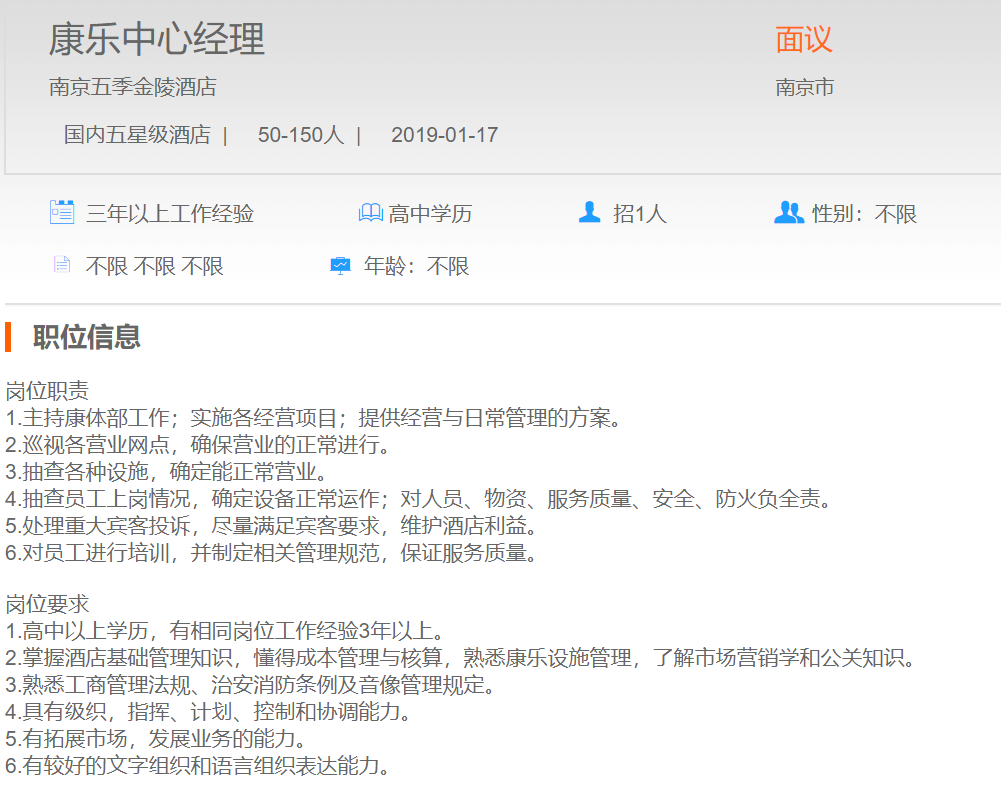Click the orange bar beside 职位信息
1001x786 pixels.
click(8, 337)
